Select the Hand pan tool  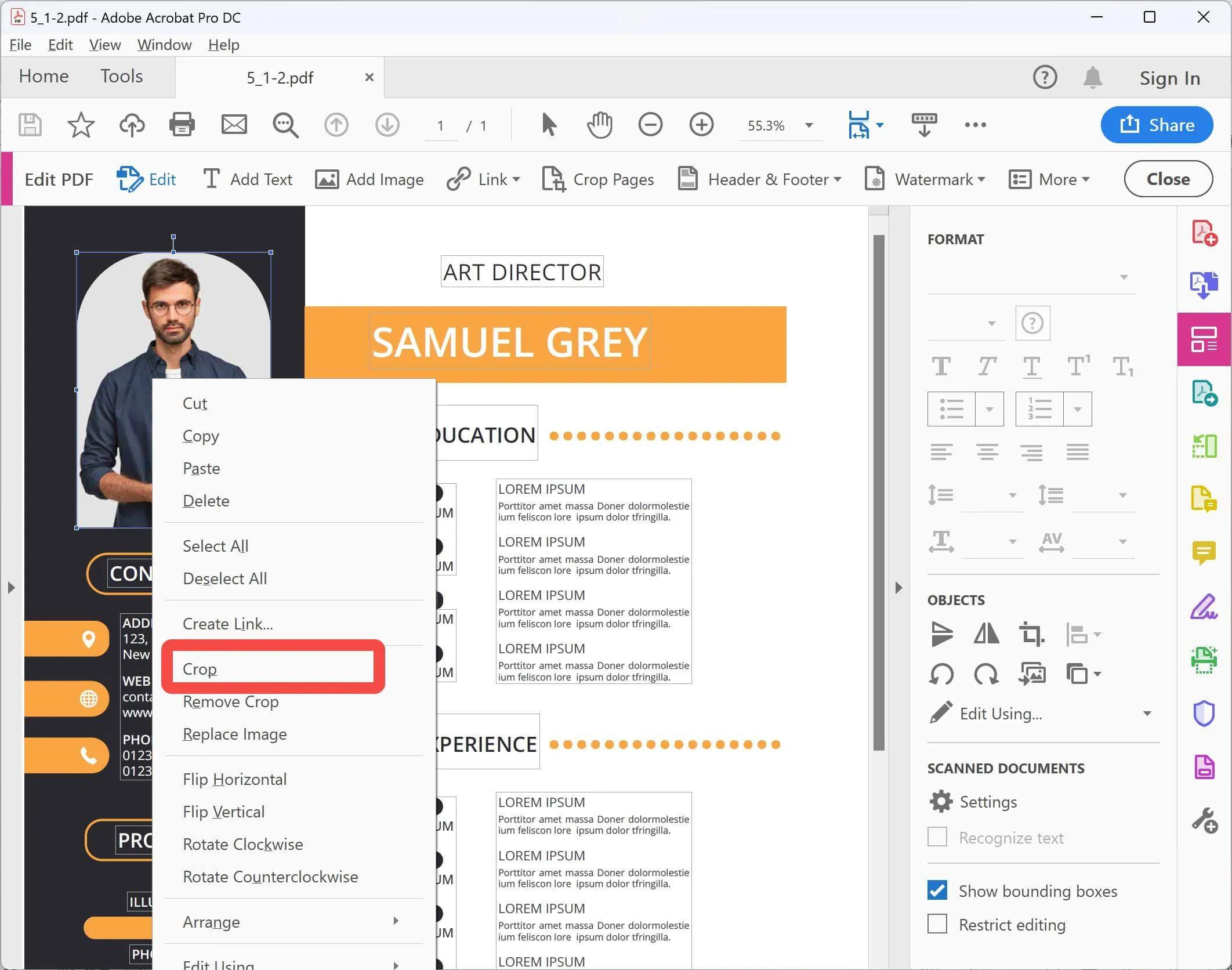[600, 125]
